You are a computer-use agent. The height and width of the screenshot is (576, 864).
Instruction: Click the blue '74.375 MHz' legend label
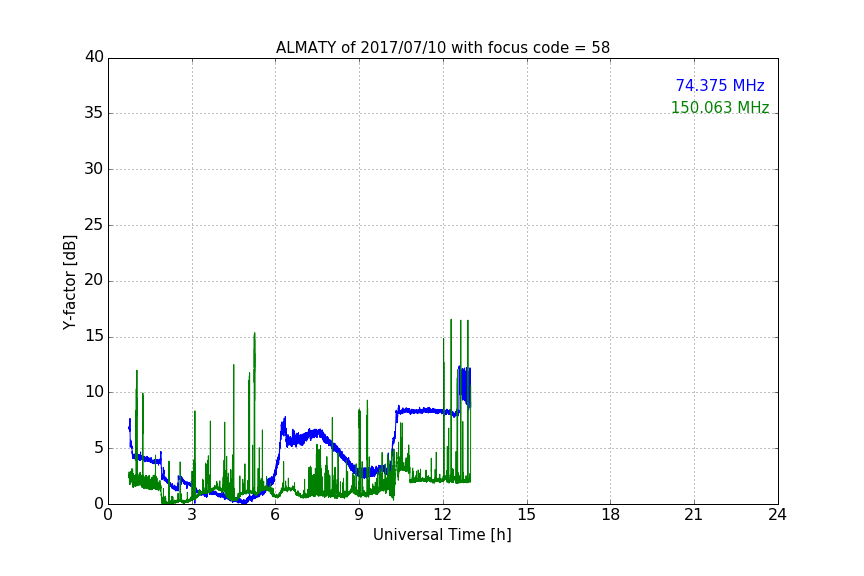click(x=720, y=85)
